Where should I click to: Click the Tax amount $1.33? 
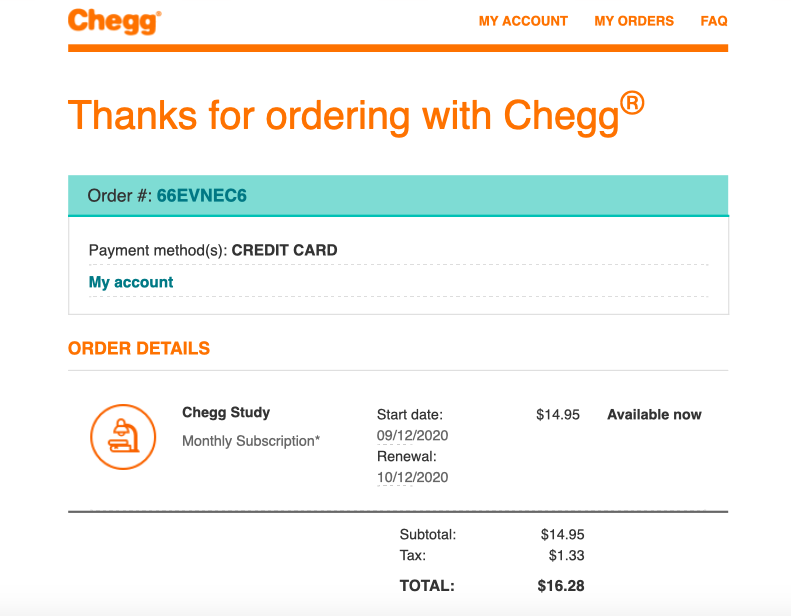tap(567, 555)
